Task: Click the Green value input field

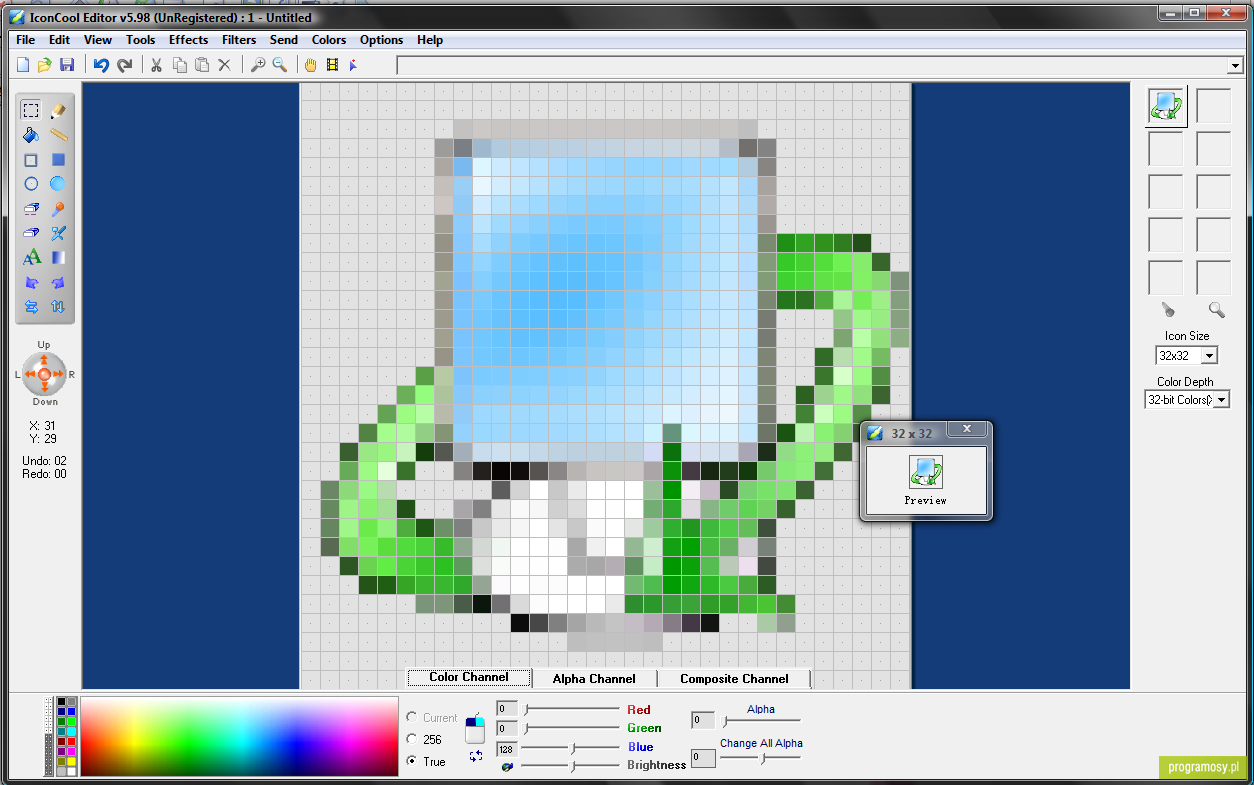Action: click(508, 728)
